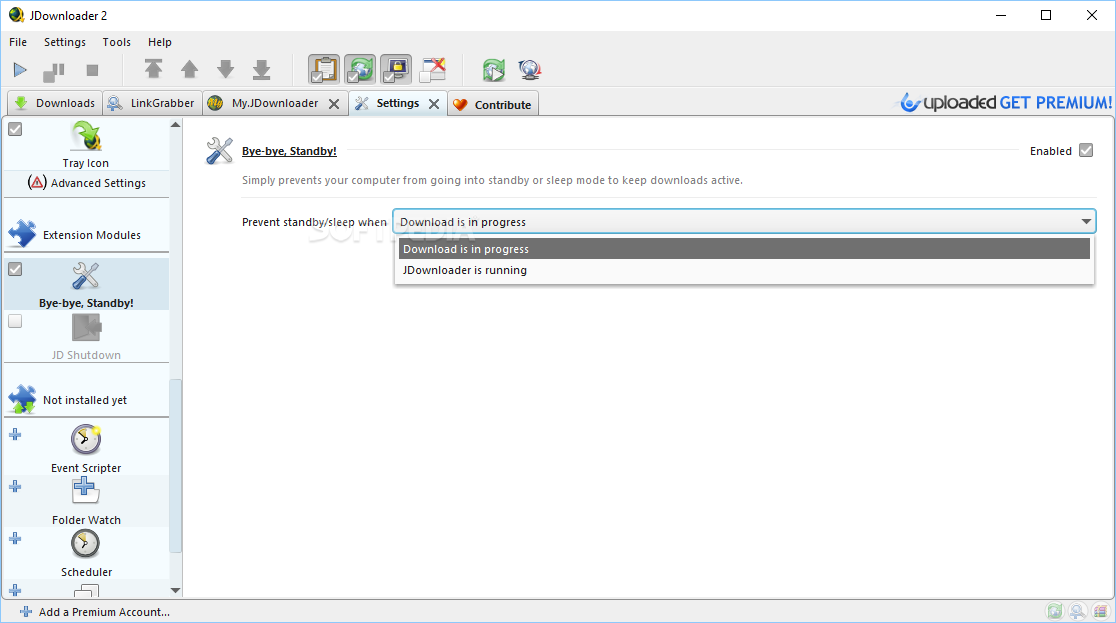
Task: Choose 'JDownloader is running' option
Action: 744,270
